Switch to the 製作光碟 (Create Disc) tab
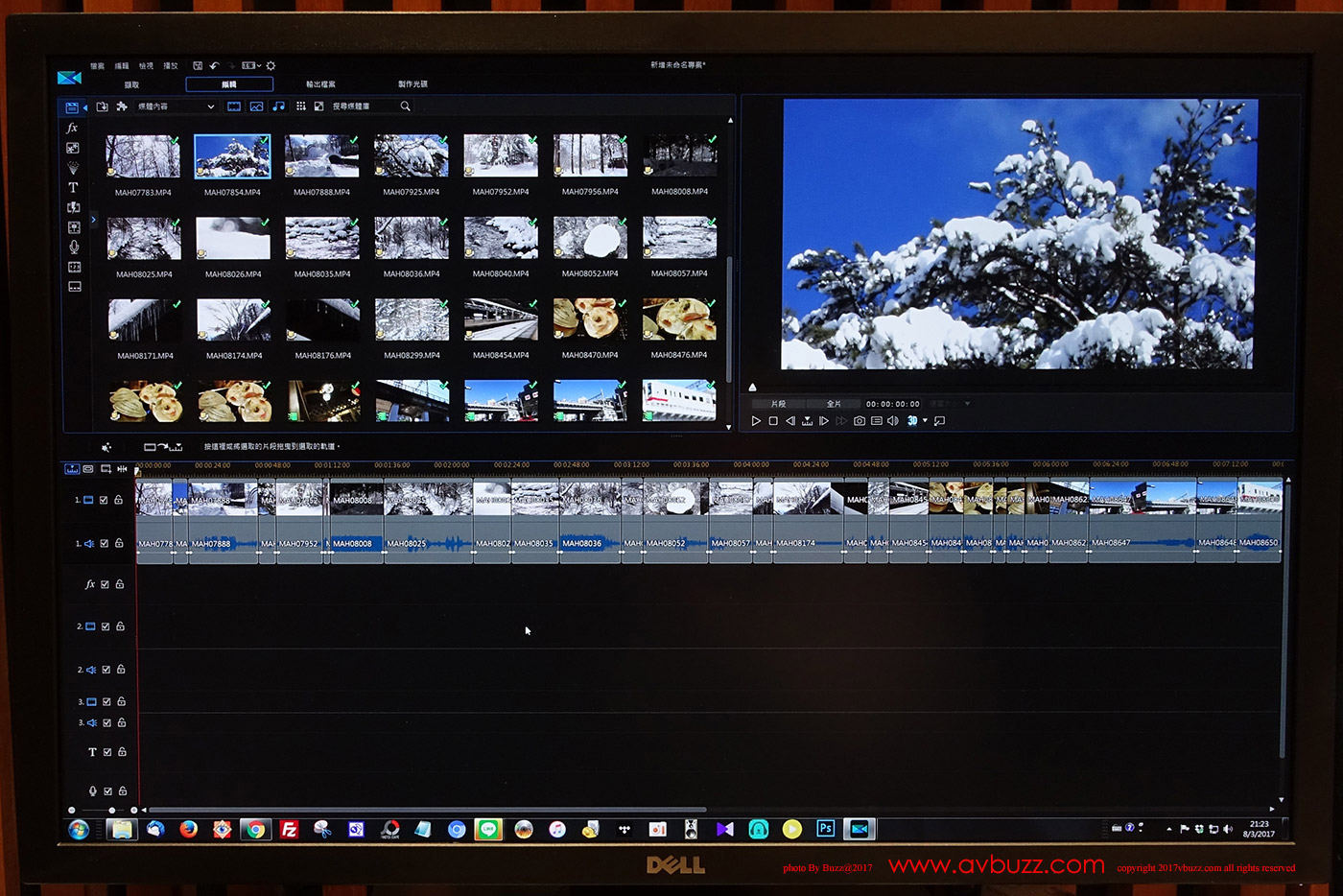Viewport: 1343px width, 896px height. [412, 84]
